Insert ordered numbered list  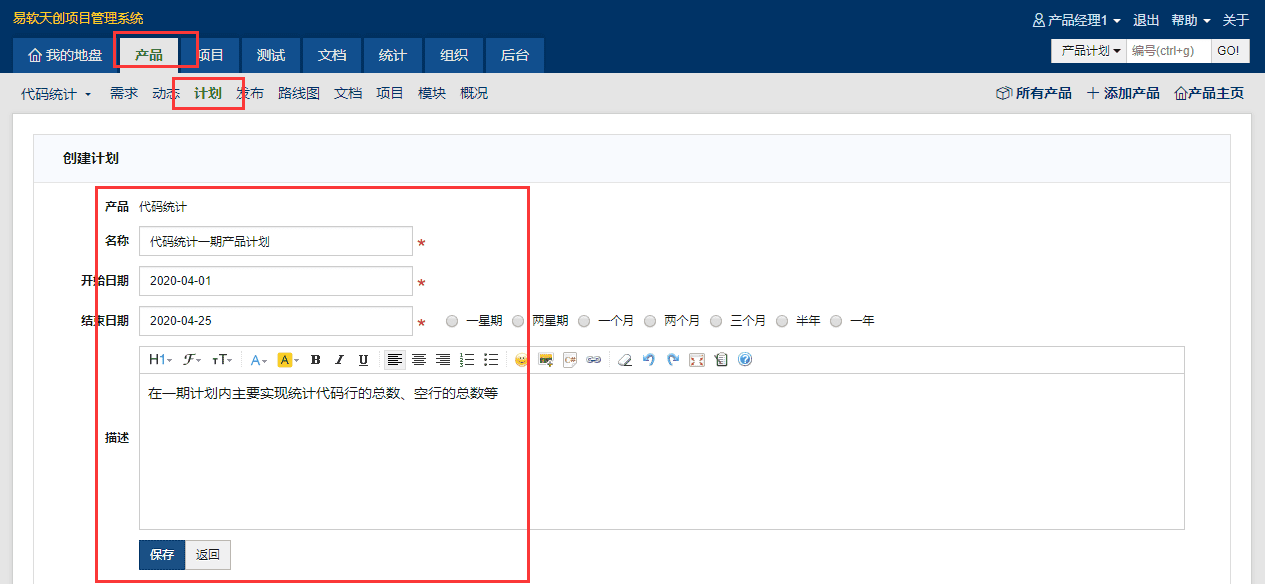pos(467,360)
